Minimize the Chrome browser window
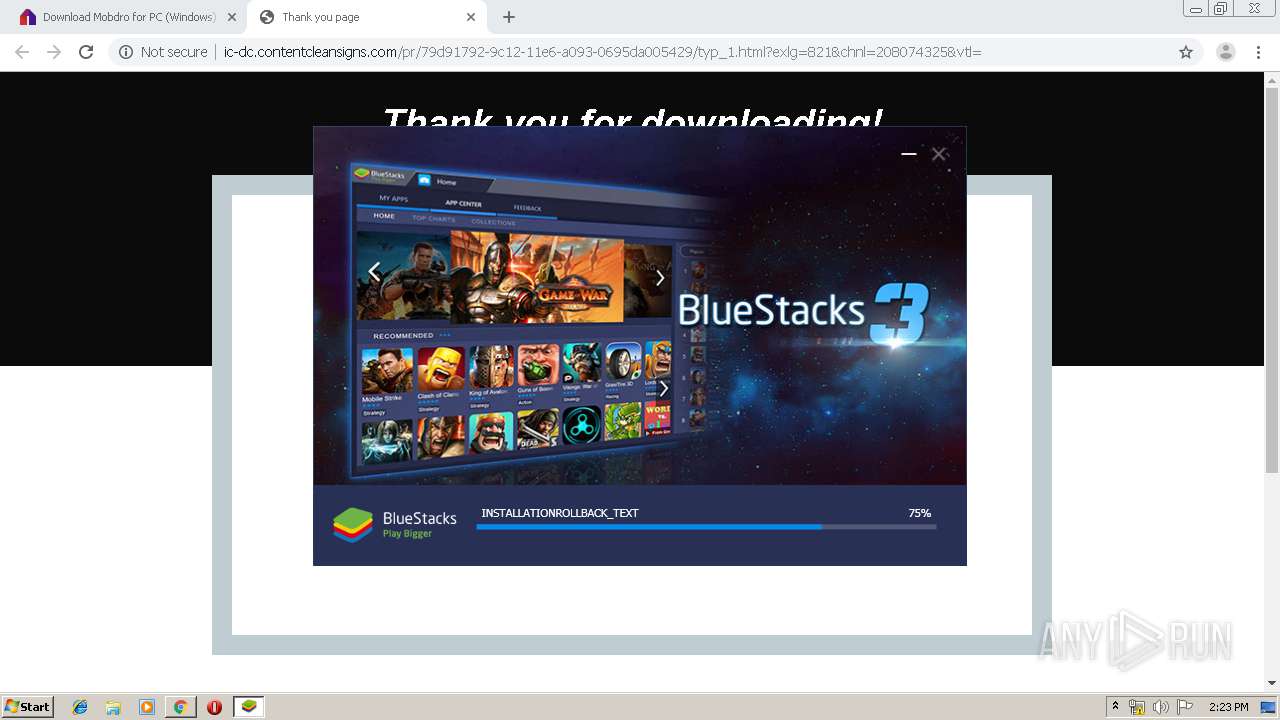 (x=1195, y=9)
